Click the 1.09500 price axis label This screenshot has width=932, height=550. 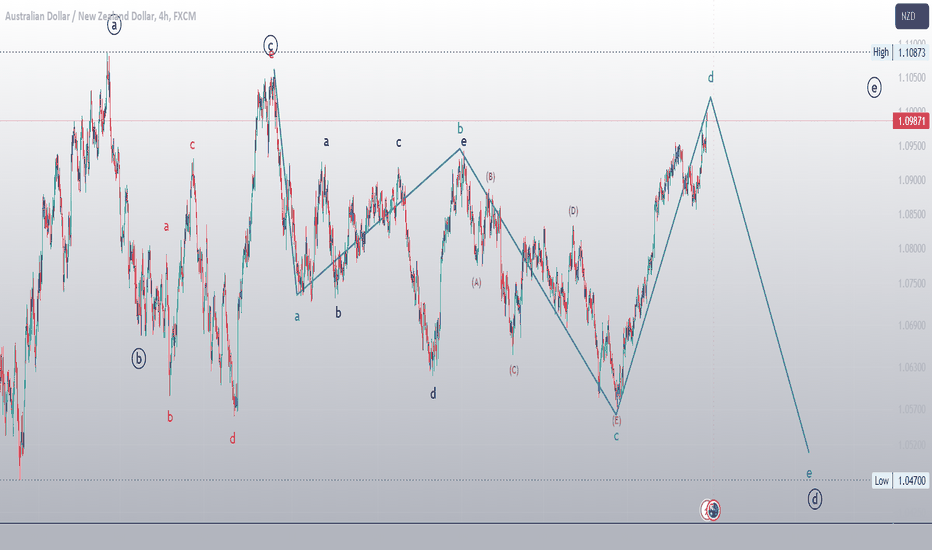pyautogui.click(x=912, y=146)
